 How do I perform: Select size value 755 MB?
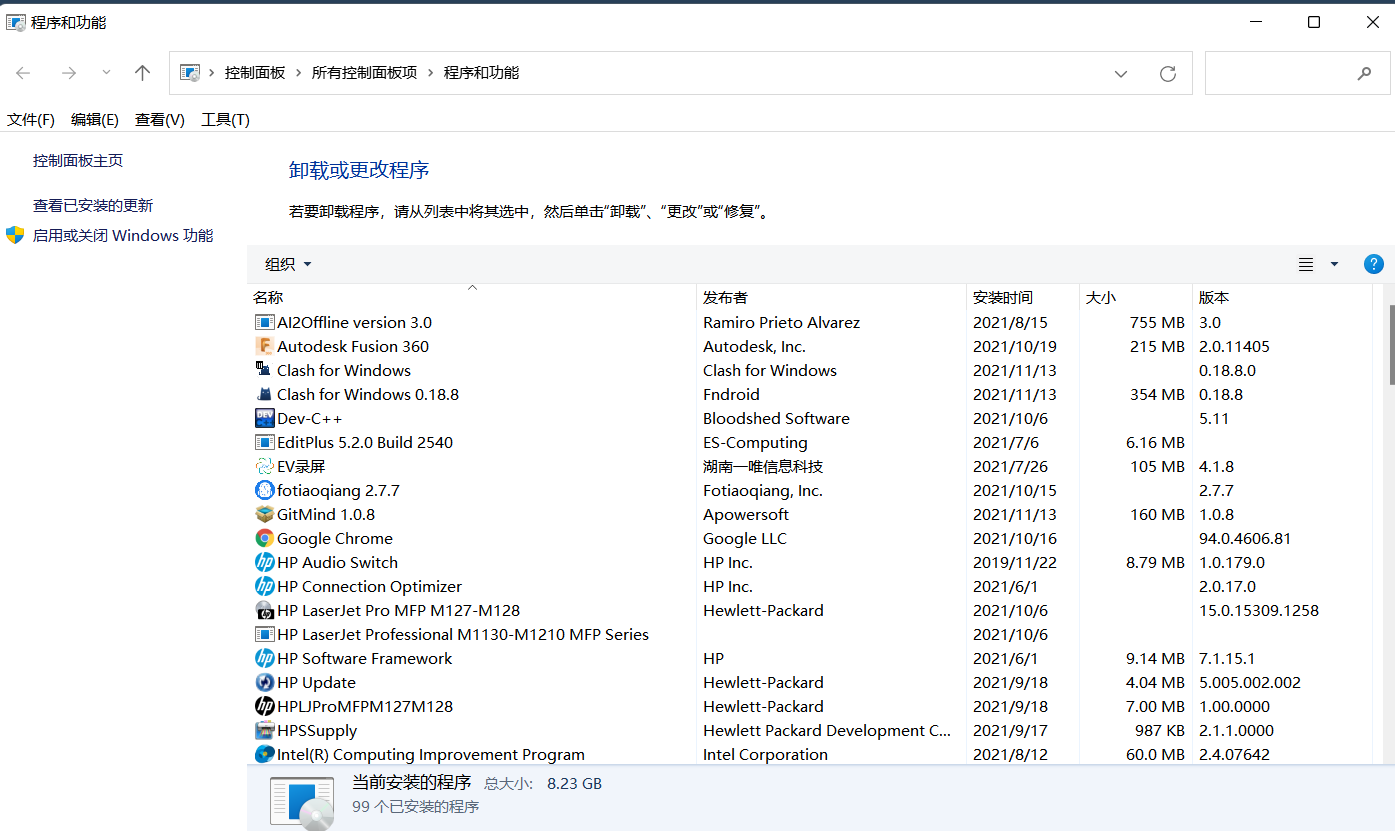[x=1157, y=322]
